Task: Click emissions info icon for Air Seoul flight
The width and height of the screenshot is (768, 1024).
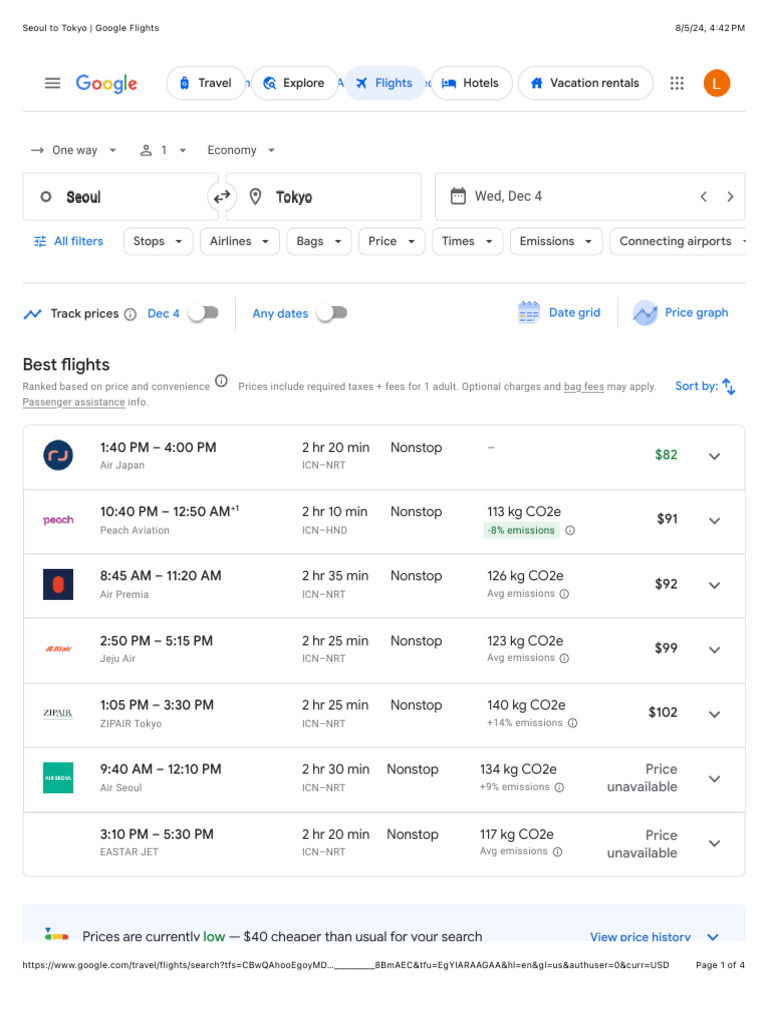Action: (x=559, y=787)
